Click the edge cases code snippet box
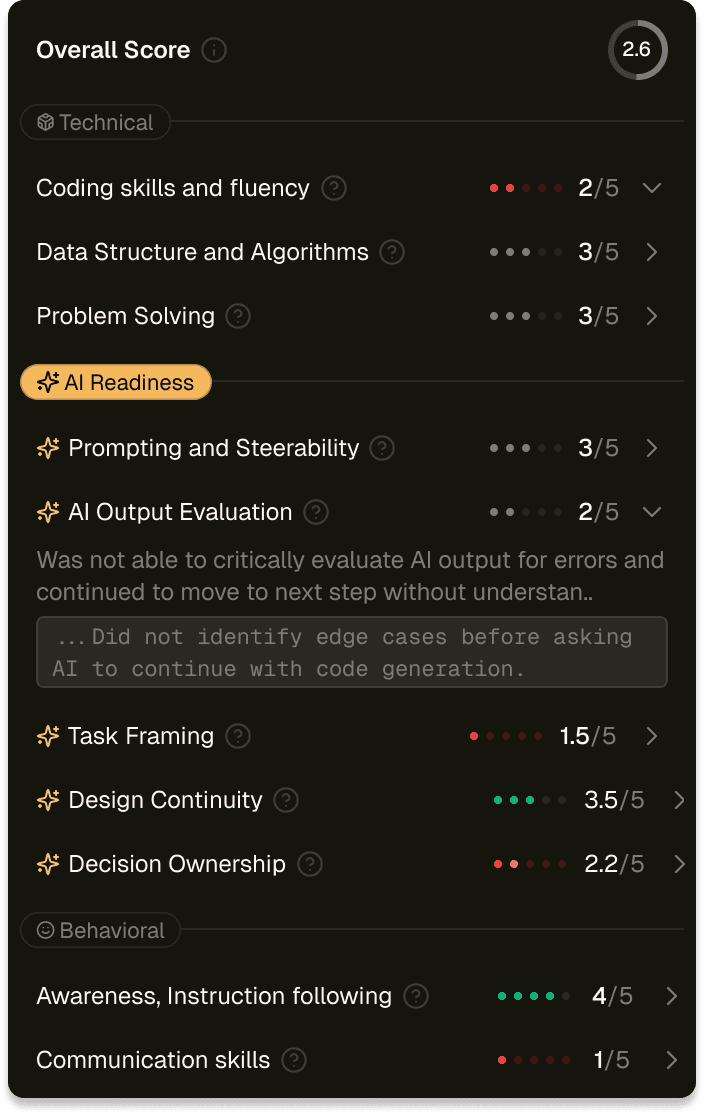The height and width of the screenshot is (1114, 704). coord(352,652)
